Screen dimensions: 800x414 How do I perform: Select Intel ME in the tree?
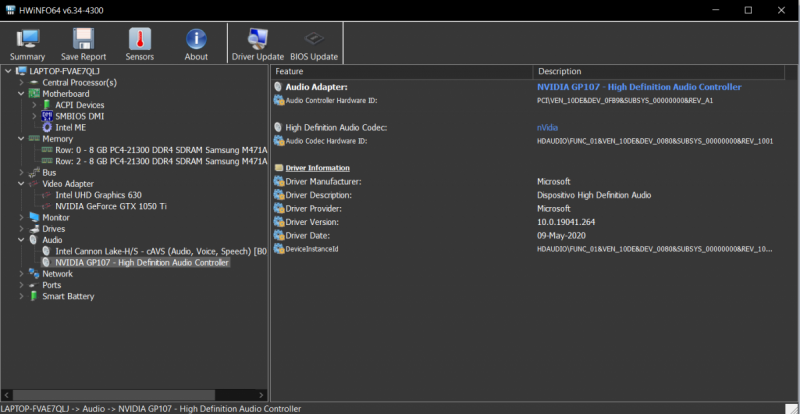point(70,127)
